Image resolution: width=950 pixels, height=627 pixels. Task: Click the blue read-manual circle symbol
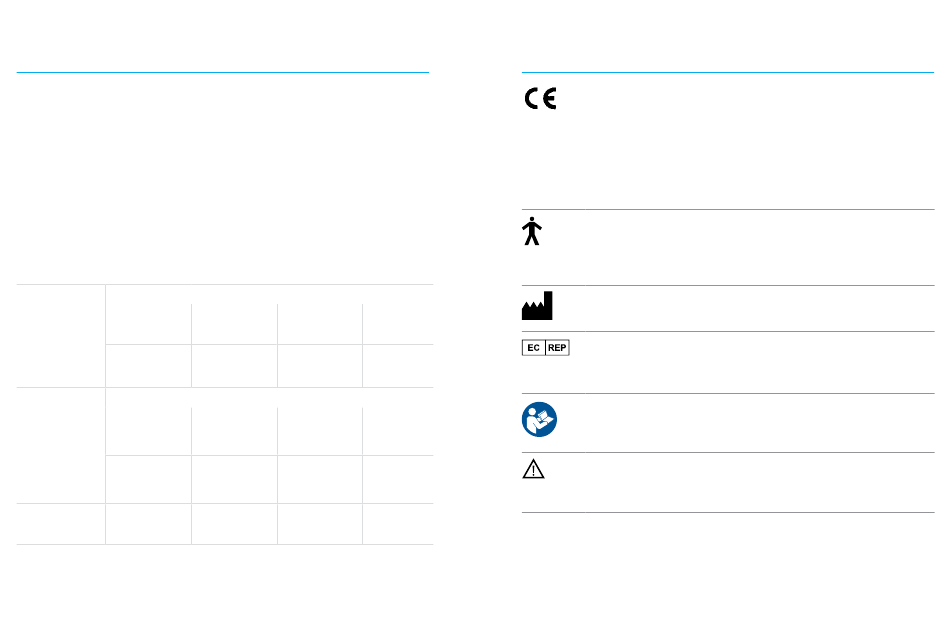pyautogui.click(x=539, y=419)
